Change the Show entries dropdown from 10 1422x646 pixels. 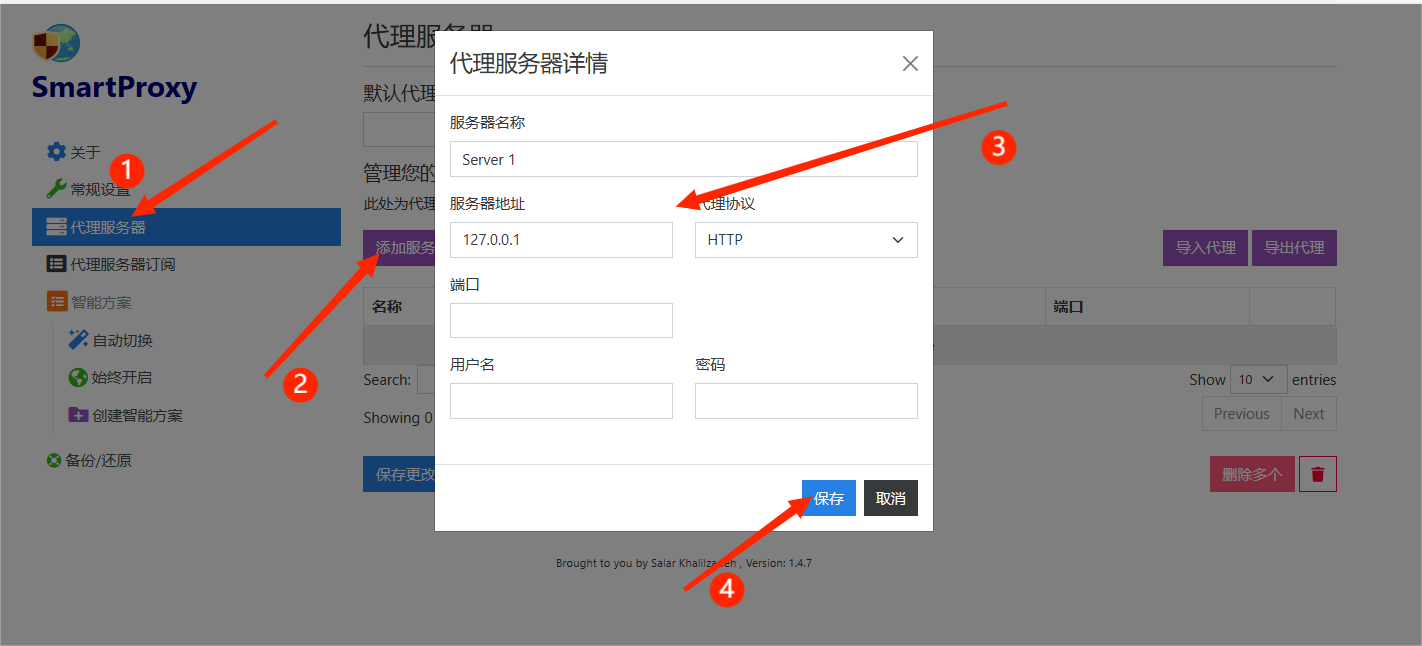pyautogui.click(x=1258, y=379)
